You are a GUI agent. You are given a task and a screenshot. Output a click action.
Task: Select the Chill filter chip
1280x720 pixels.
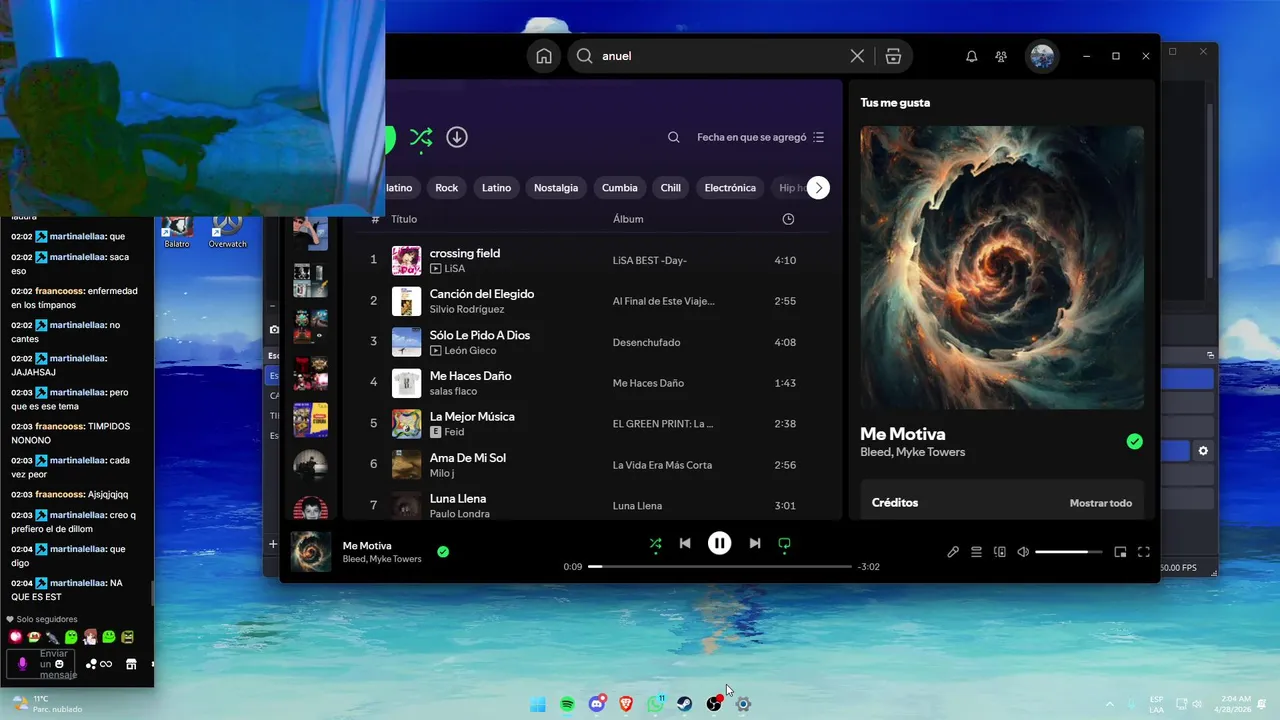[671, 187]
